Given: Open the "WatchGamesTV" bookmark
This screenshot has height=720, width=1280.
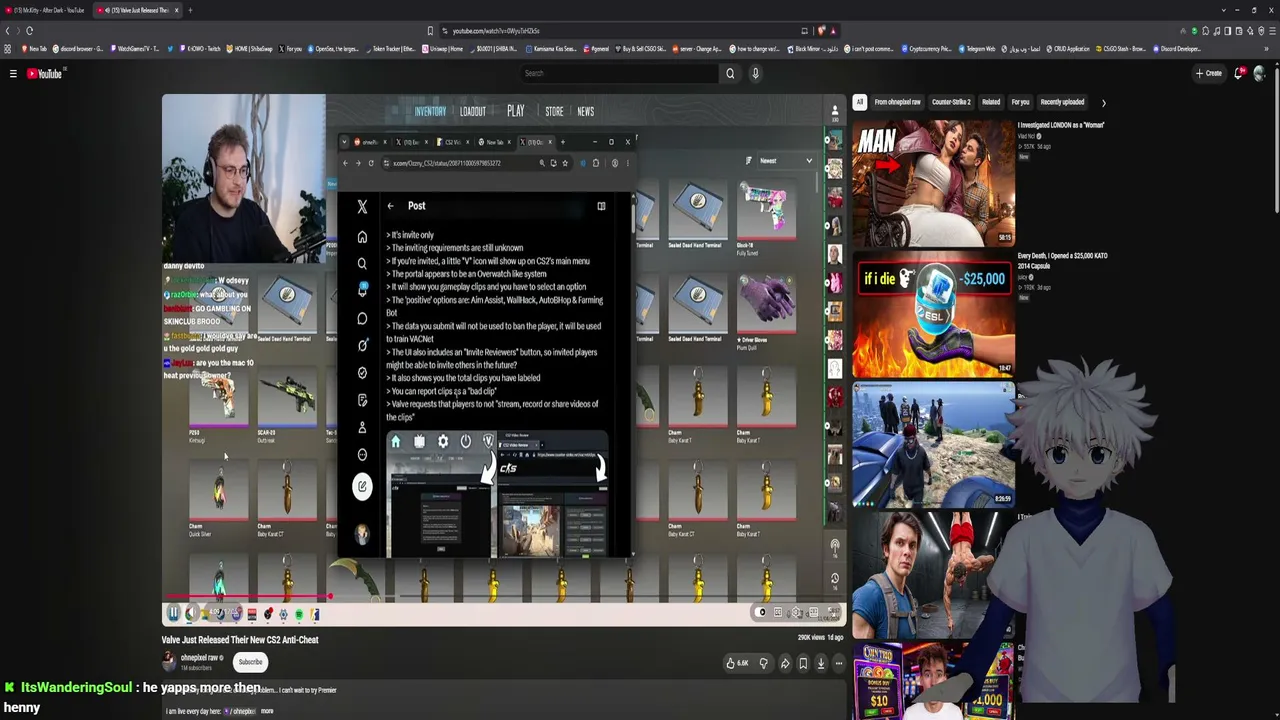Looking at the screenshot, I should point(137,48).
